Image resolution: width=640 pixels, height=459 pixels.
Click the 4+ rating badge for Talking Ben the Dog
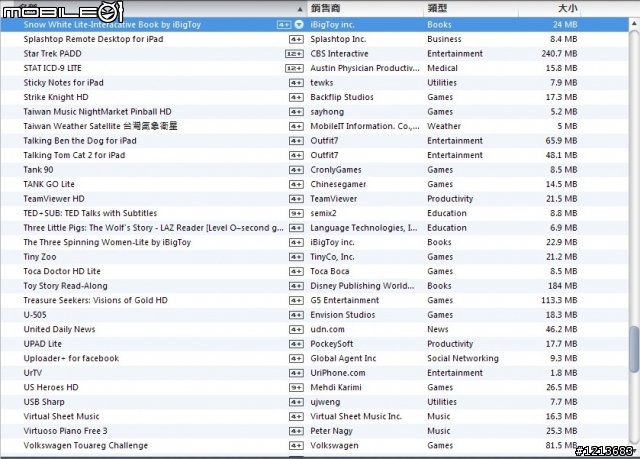[x=296, y=141]
